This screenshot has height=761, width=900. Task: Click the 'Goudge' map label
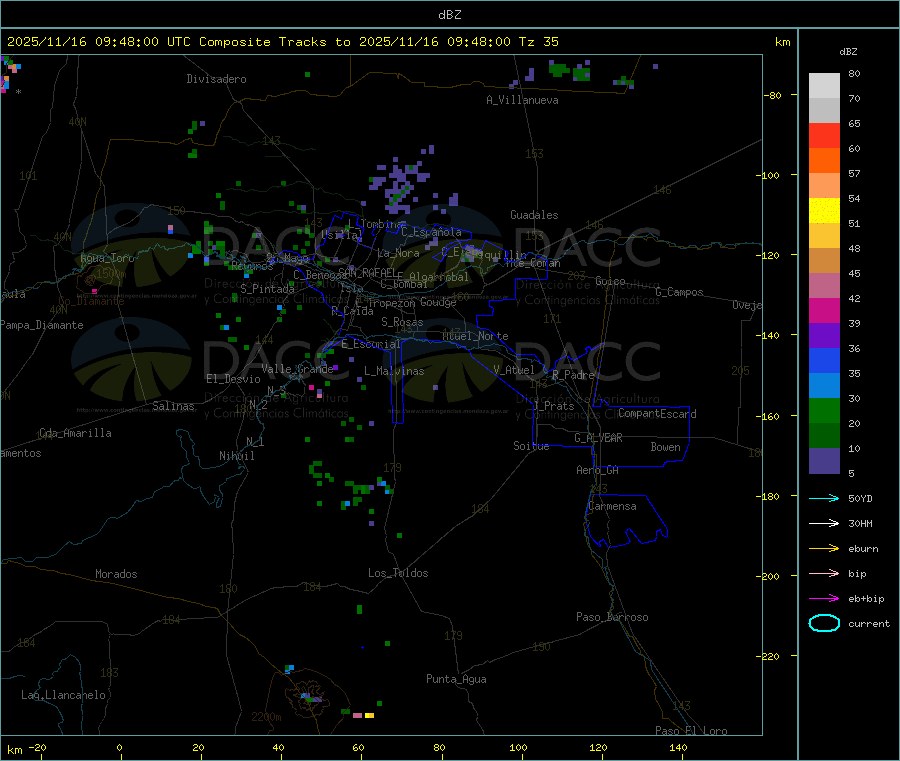tap(438, 302)
